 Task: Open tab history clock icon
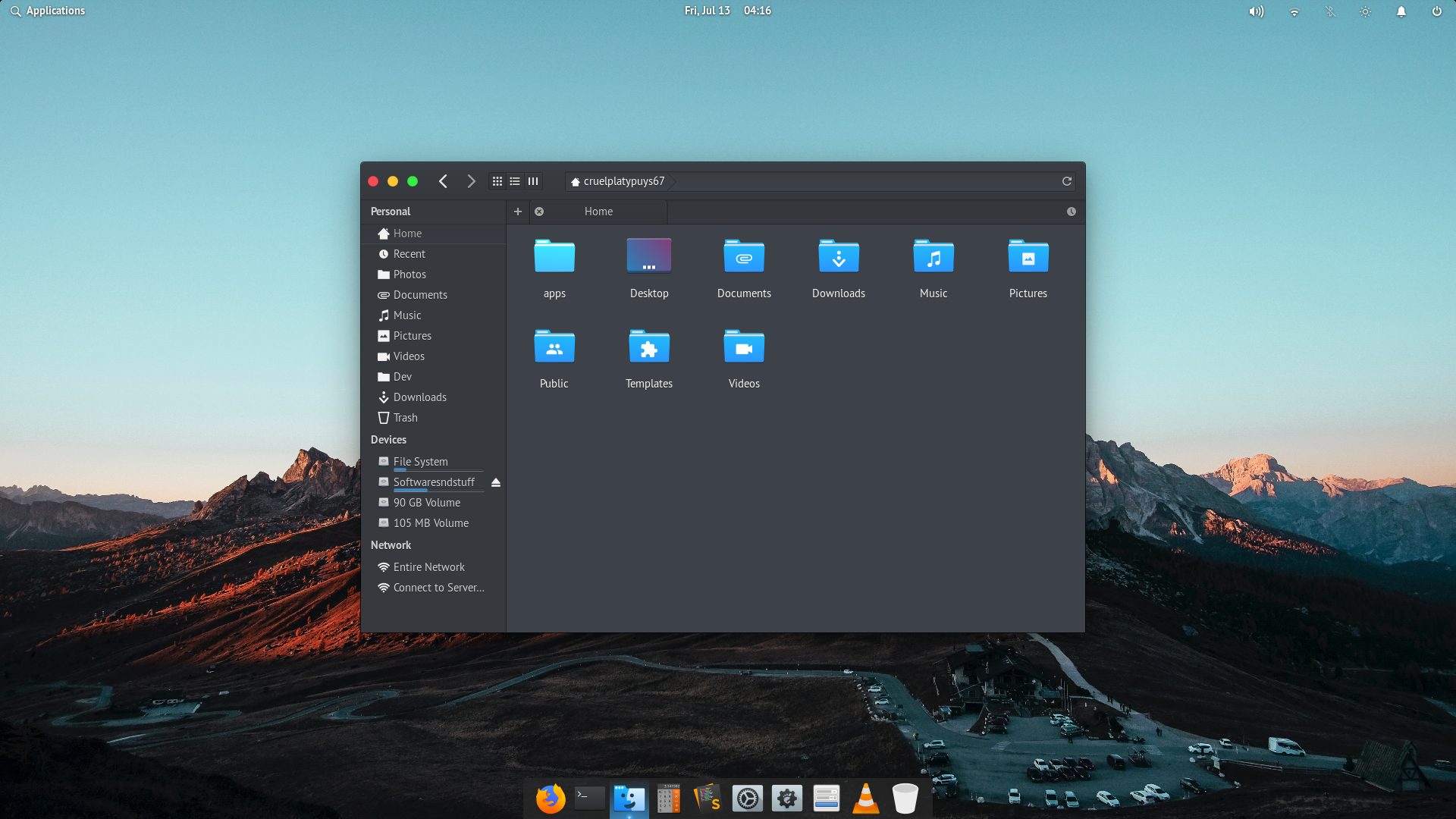[1071, 212]
